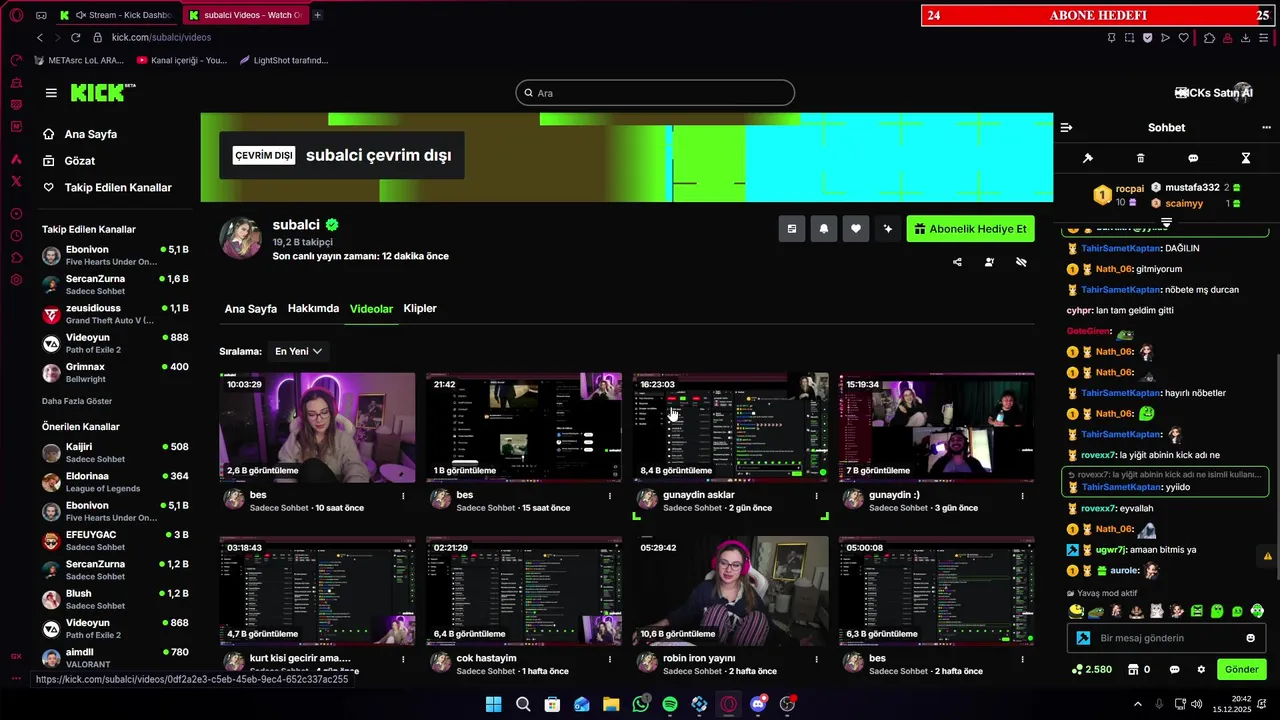This screenshot has width=1280, height=720.
Task: Toggle the follow heart for subalci
Action: [x=856, y=229]
